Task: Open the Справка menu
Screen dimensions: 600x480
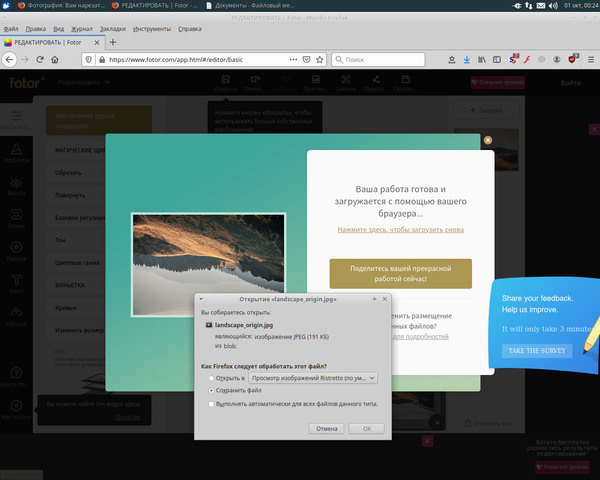Action: [190, 29]
